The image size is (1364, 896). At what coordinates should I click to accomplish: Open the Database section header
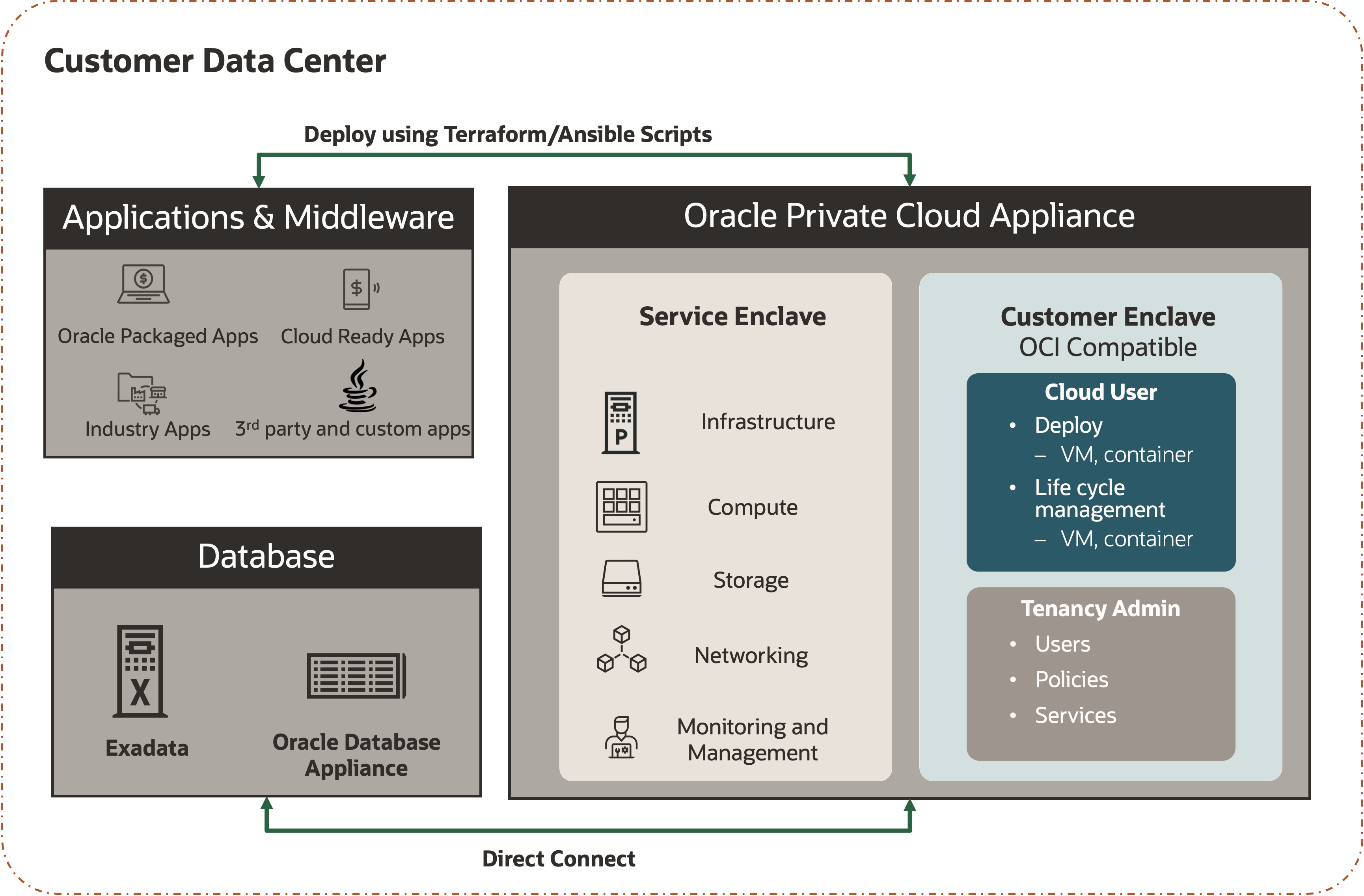pyautogui.click(x=265, y=555)
